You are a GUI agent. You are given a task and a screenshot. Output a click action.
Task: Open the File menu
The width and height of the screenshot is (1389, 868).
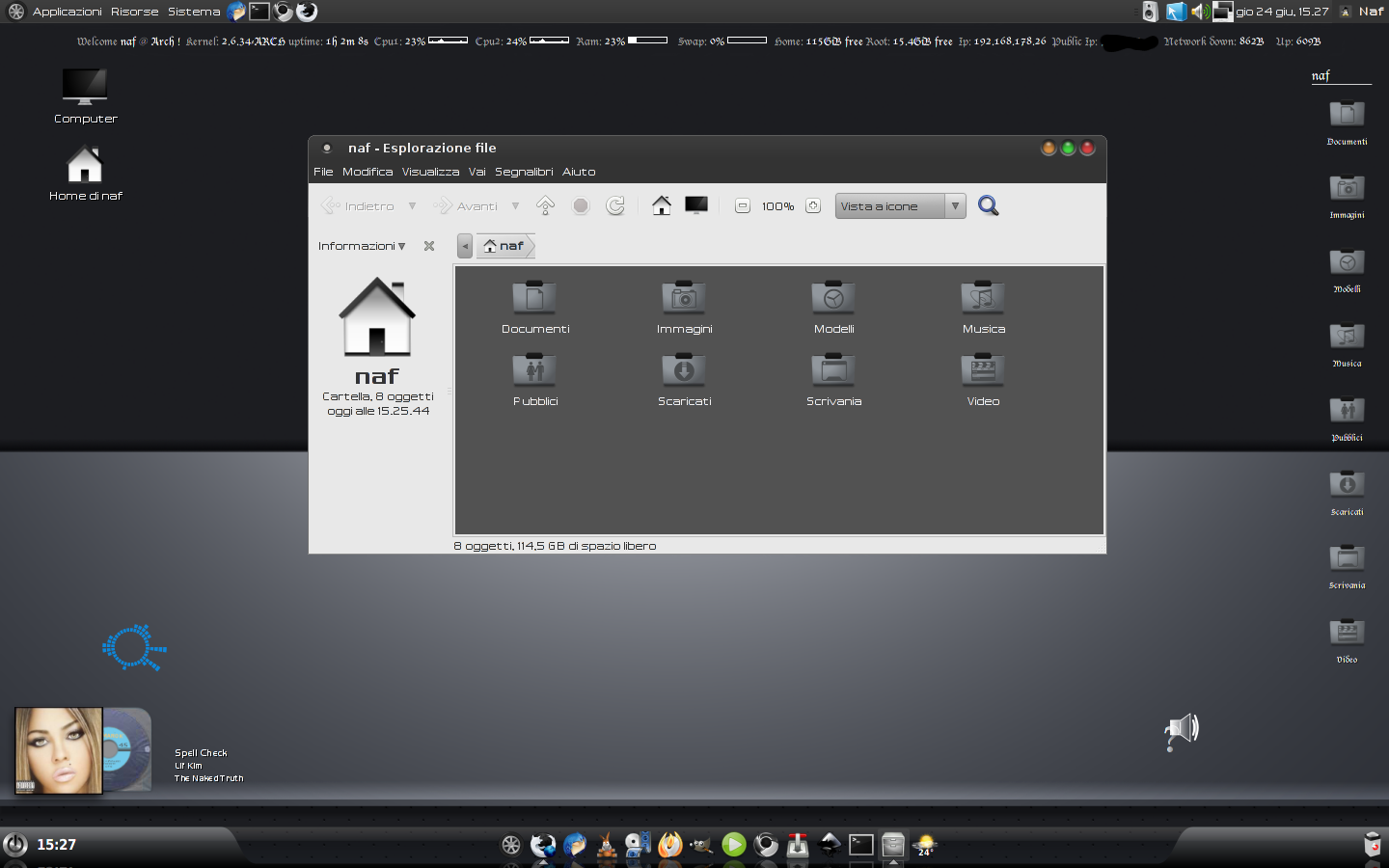coord(323,172)
